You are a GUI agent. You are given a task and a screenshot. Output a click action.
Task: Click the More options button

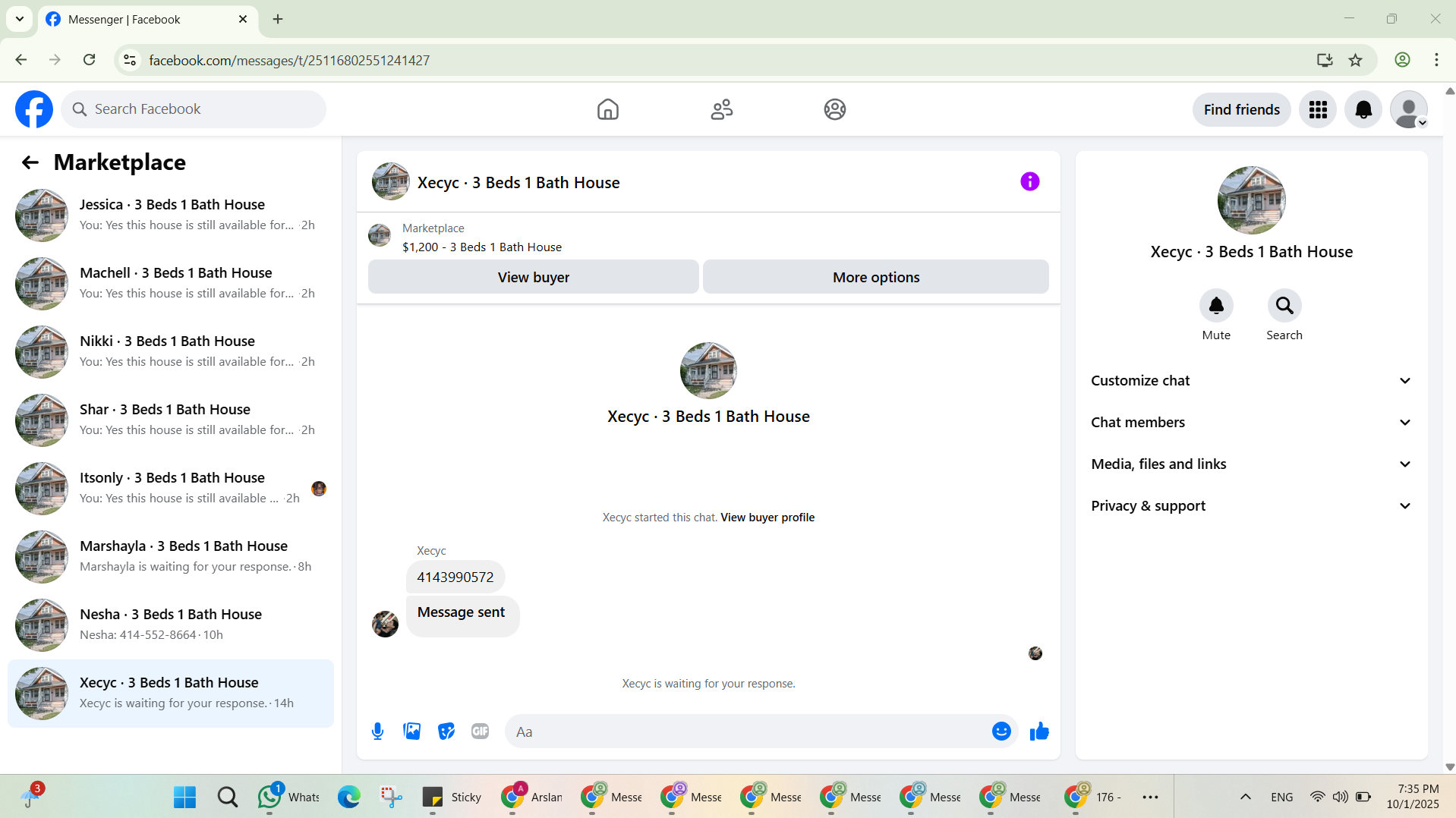[x=876, y=277]
